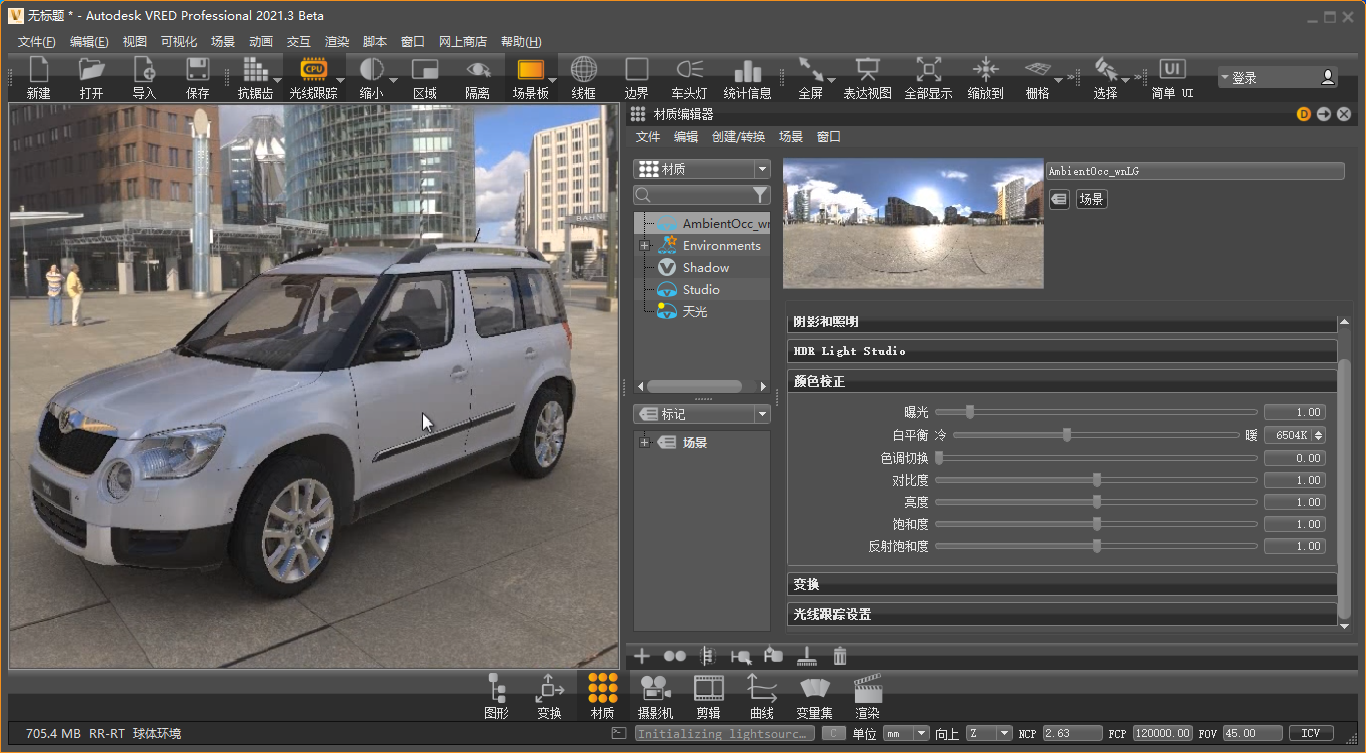Collapse the 颜色校正 section
1366x753 pixels.
click(1063, 381)
